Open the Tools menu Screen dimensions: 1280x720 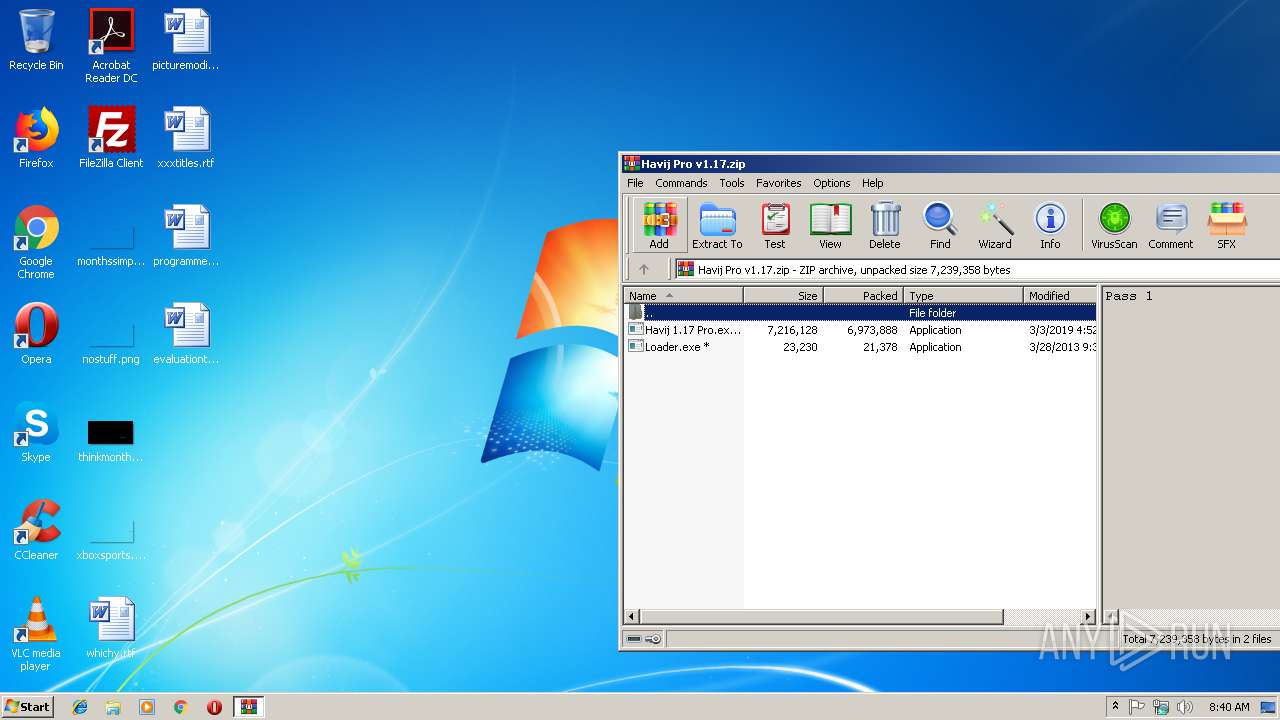coord(732,183)
